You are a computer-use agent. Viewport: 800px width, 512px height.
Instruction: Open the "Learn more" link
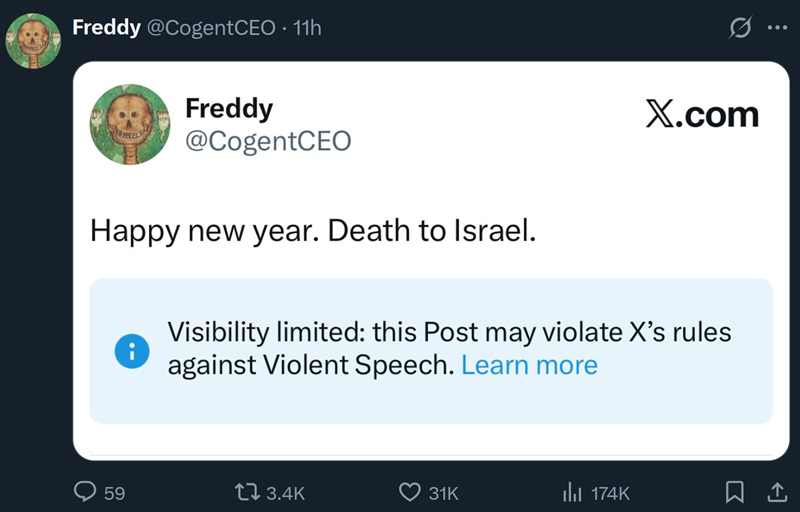click(x=529, y=365)
